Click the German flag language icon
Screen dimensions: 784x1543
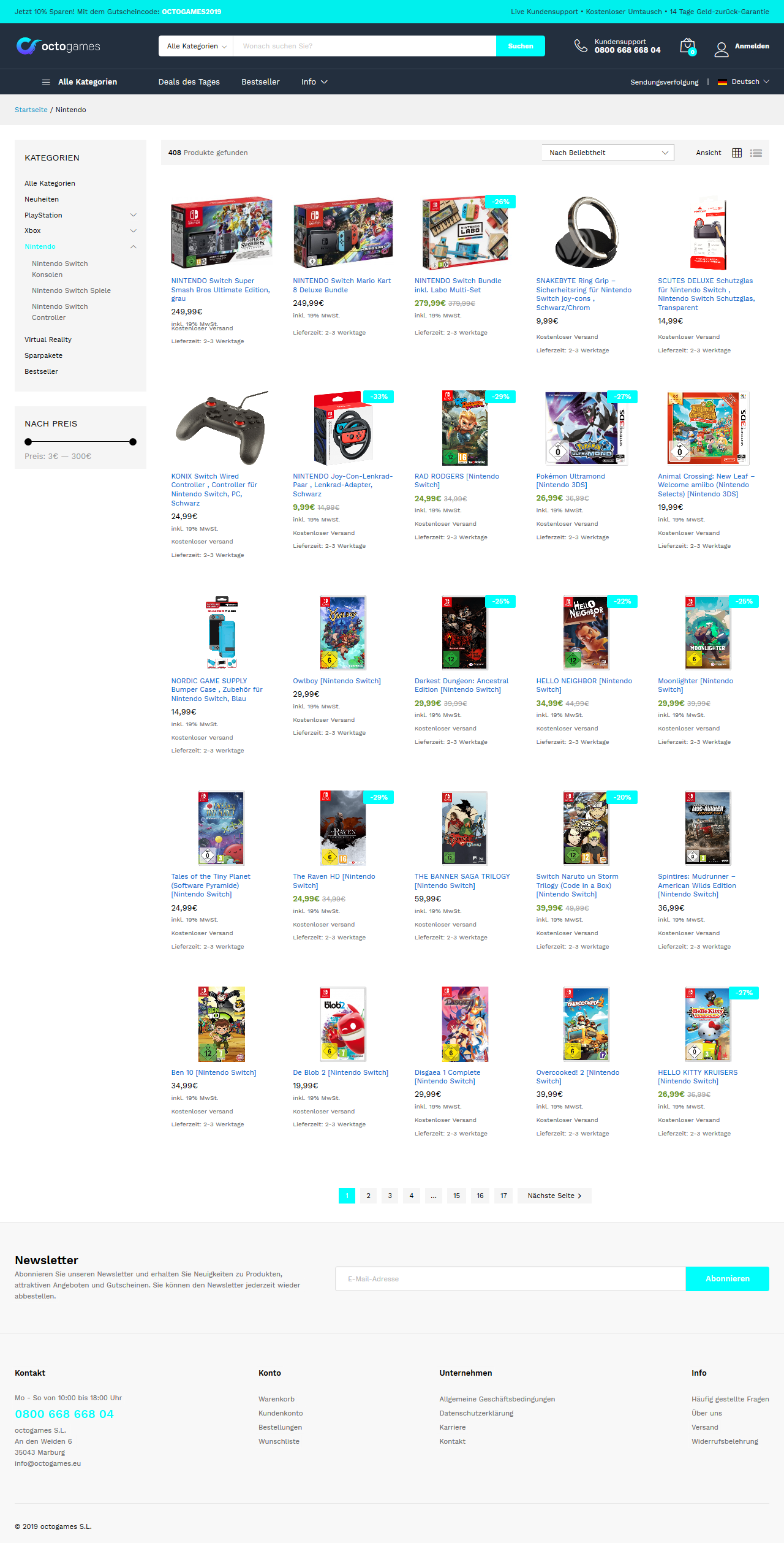point(722,82)
